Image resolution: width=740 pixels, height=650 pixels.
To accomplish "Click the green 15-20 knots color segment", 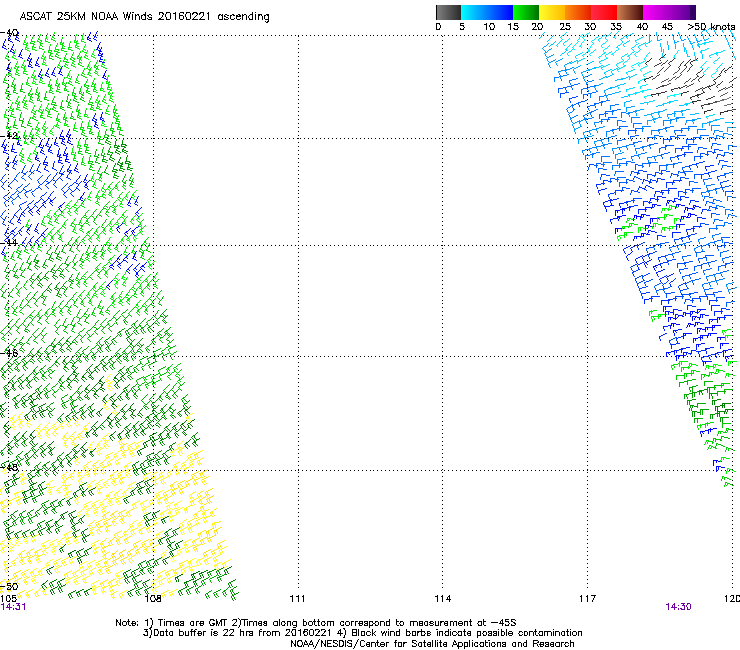I will click(526, 12).
